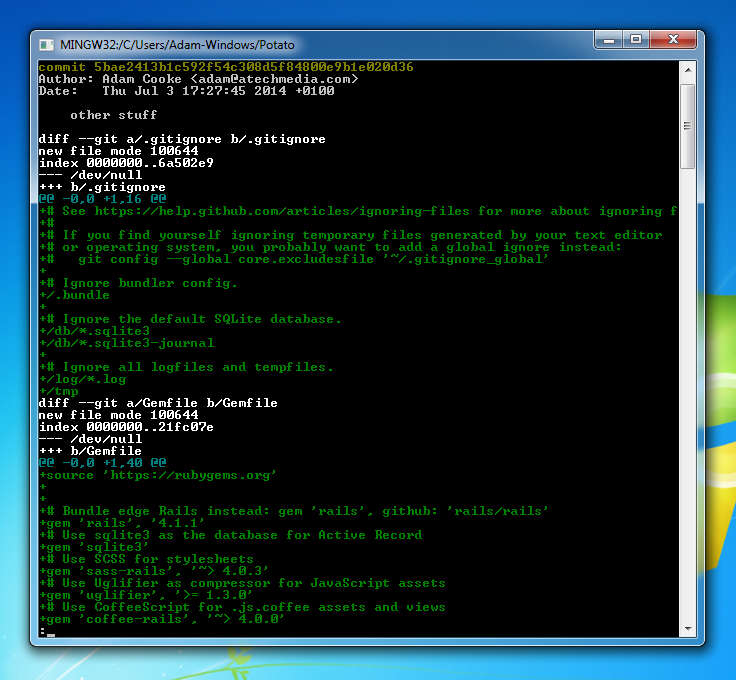Screen dimensions: 736x680
Task: Click the '+/.bundle' line
Action: point(75,295)
